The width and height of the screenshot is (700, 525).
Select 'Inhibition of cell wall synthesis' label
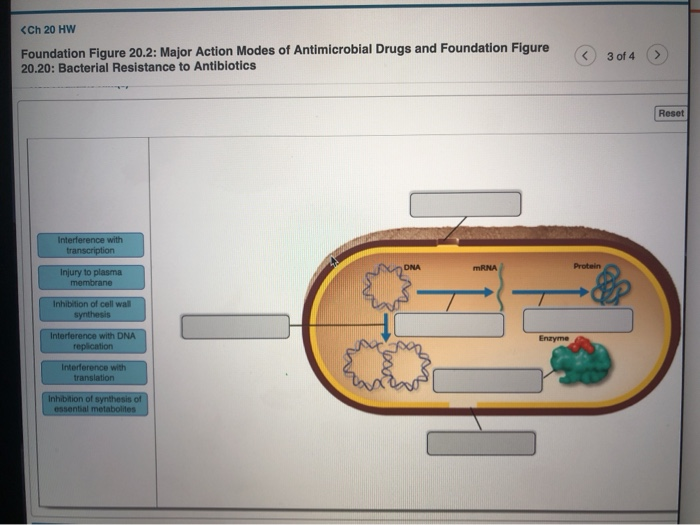(92, 309)
